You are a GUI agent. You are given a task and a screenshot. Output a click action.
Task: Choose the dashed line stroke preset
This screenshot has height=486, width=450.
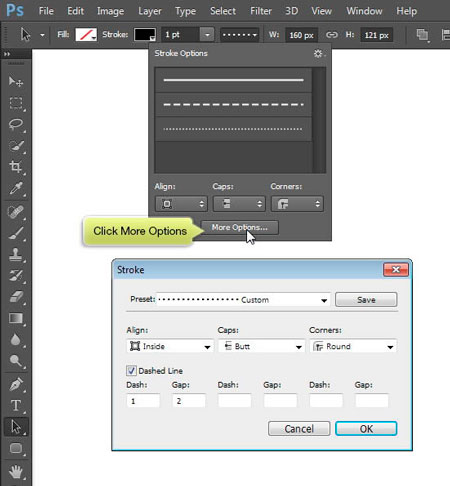[233, 105]
